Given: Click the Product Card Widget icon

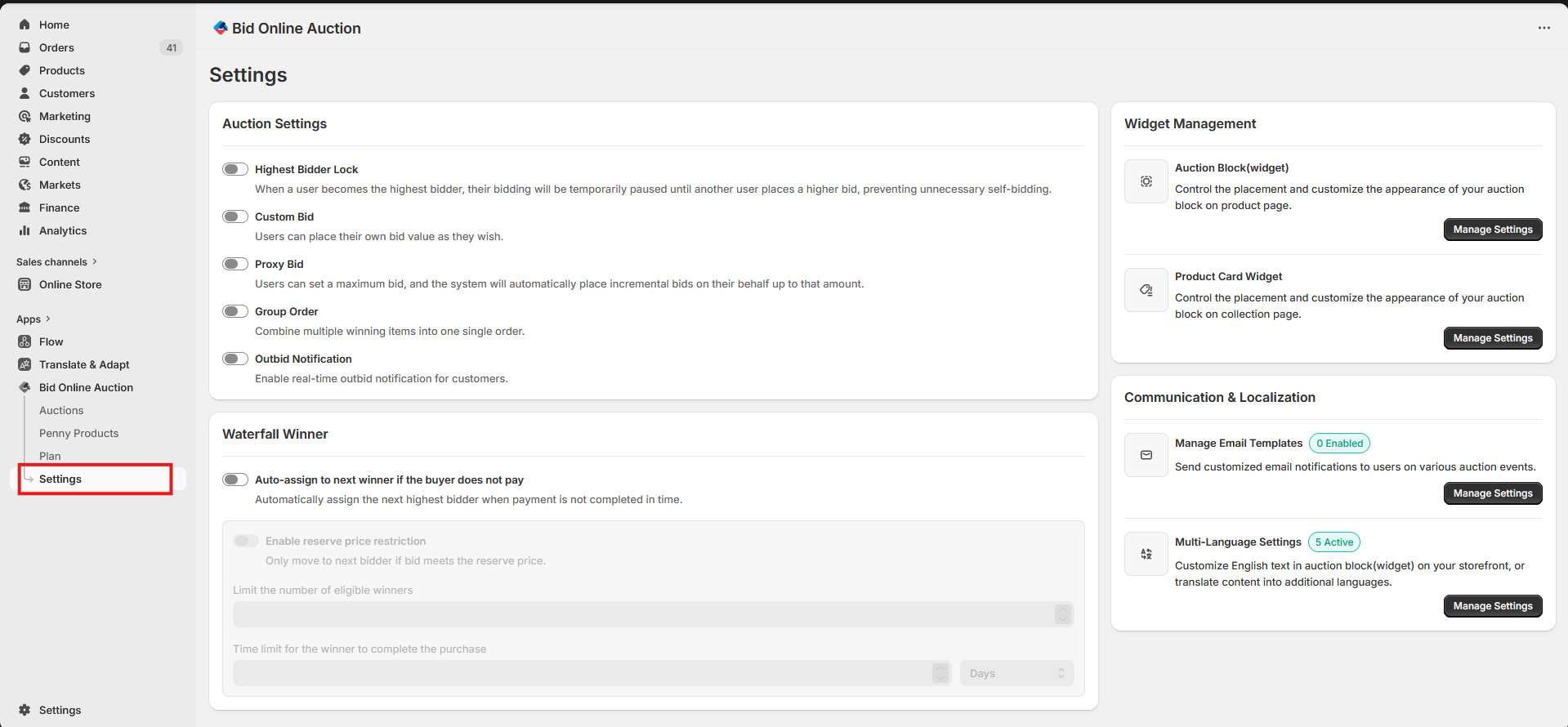Looking at the screenshot, I should [x=1146, y=290].
